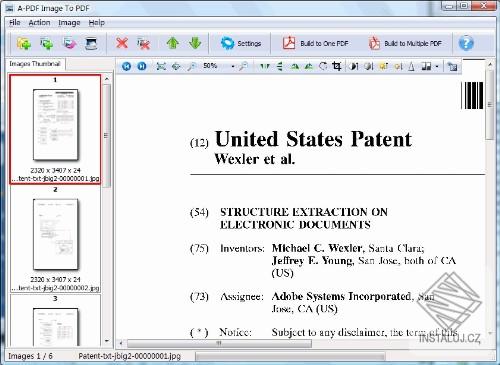The height and width of the screenshot is (365, 500).
Task: Go to next image in viewer
Action: pyautogui.click(x=142, y=66)
